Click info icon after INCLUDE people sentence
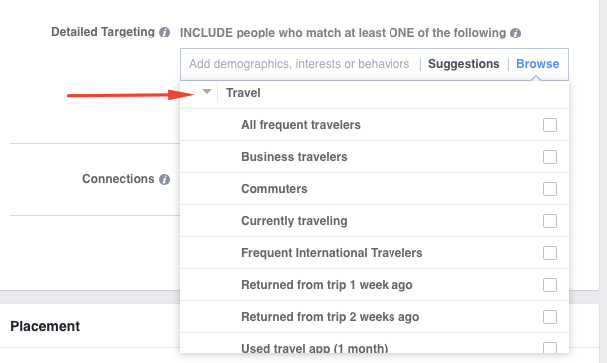The height and width of the screenshot is (363, 607). 515,33
